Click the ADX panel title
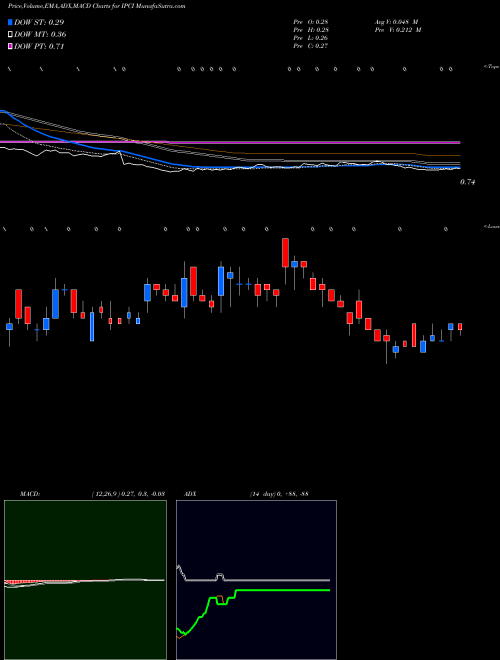Screen dimensions: 500x660 click(190, 494)
